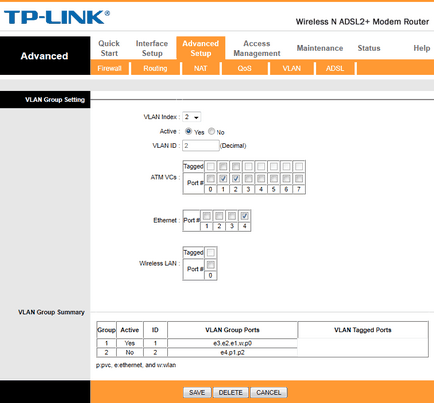Toggle ATM VCs Tagged checkbox for port 5

point(274,166)
